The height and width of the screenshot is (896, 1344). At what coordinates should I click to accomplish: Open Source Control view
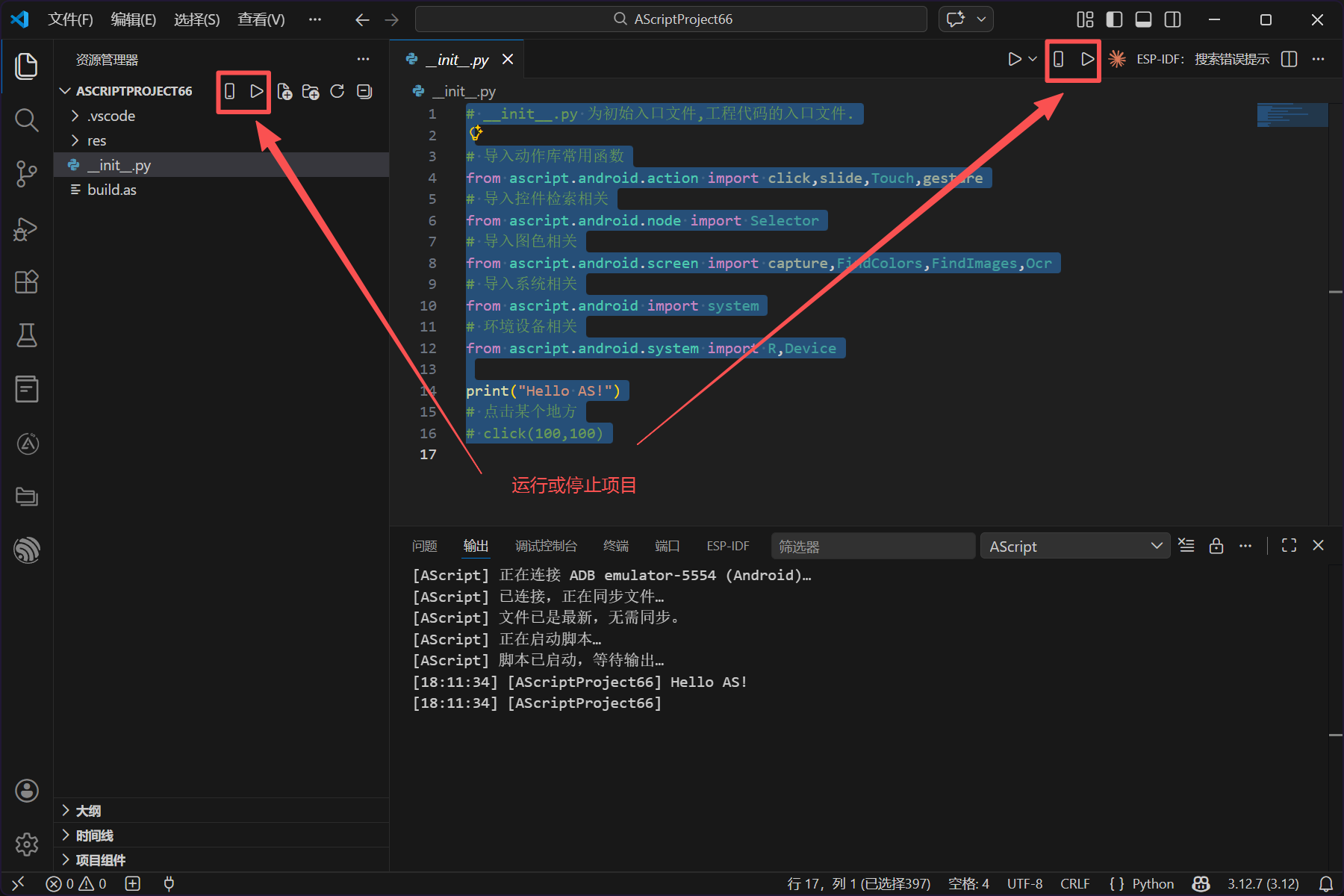coord(27,174)
